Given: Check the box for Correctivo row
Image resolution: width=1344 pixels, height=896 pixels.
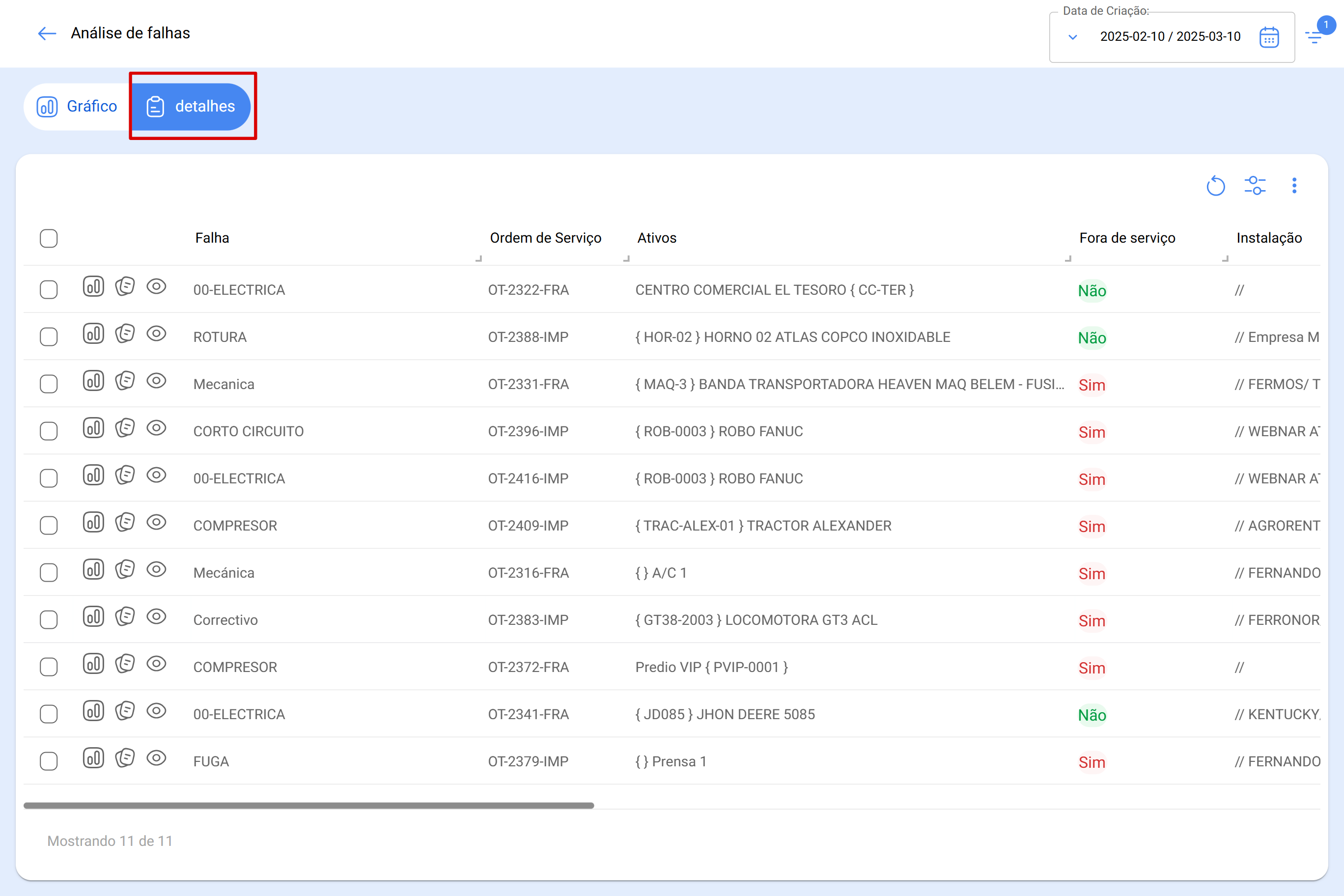Looking at the screenshot, I should [x=49, y=619].
